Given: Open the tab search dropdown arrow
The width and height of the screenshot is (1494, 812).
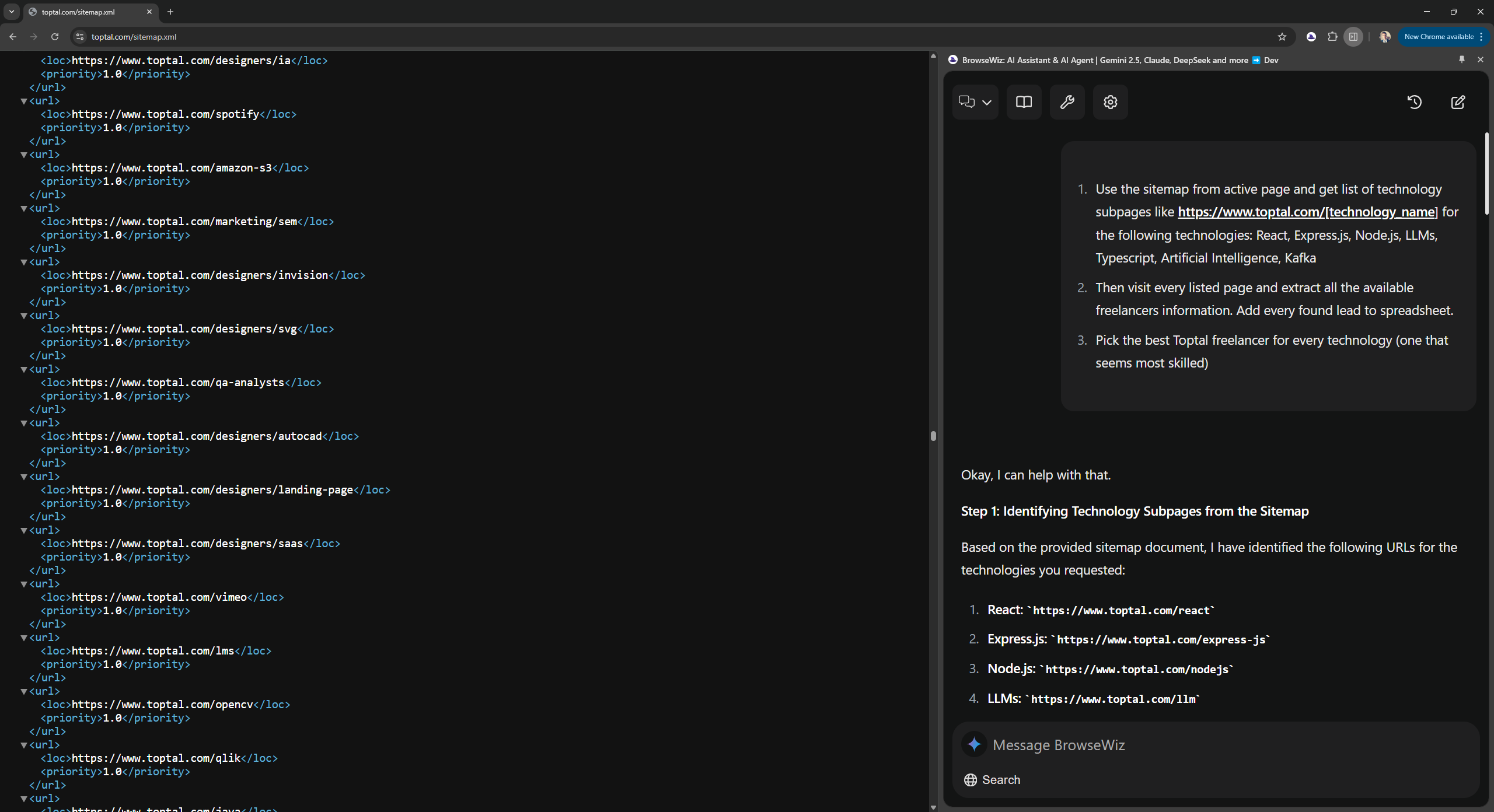Looking at the screenshot, I should click(11, 12).
